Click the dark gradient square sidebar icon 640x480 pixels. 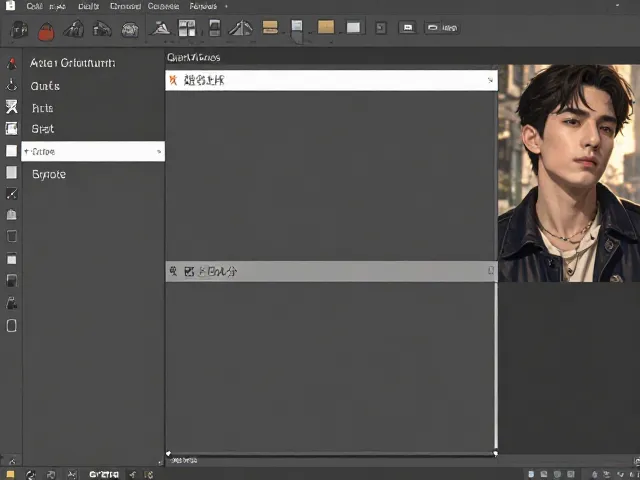point(11,280)
